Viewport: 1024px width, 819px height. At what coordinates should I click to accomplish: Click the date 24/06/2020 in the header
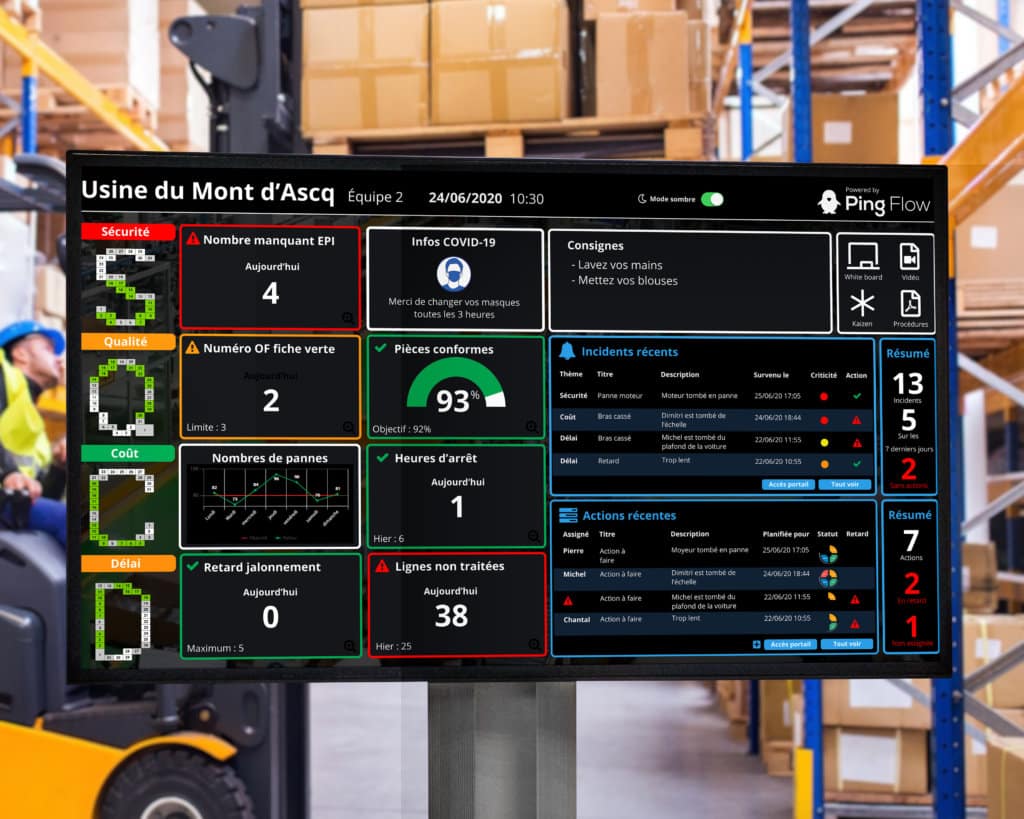tap(465, 198)
